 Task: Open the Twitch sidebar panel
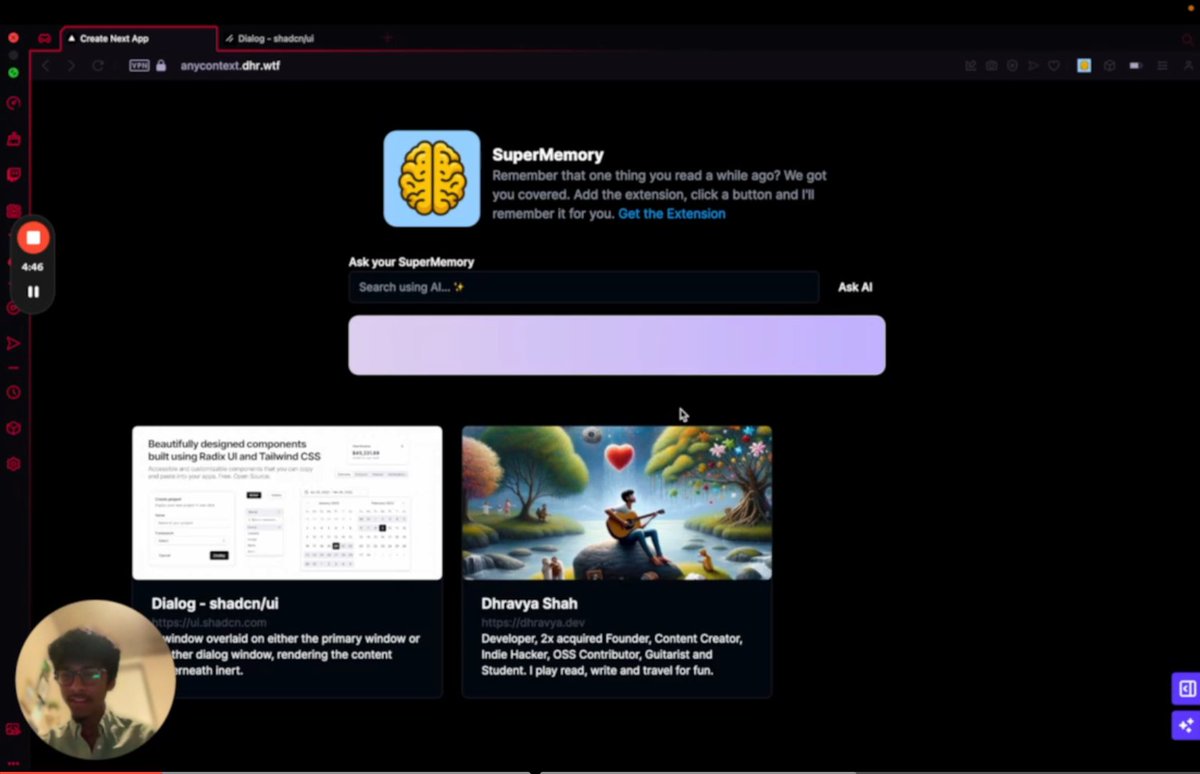tap(14, 175)
